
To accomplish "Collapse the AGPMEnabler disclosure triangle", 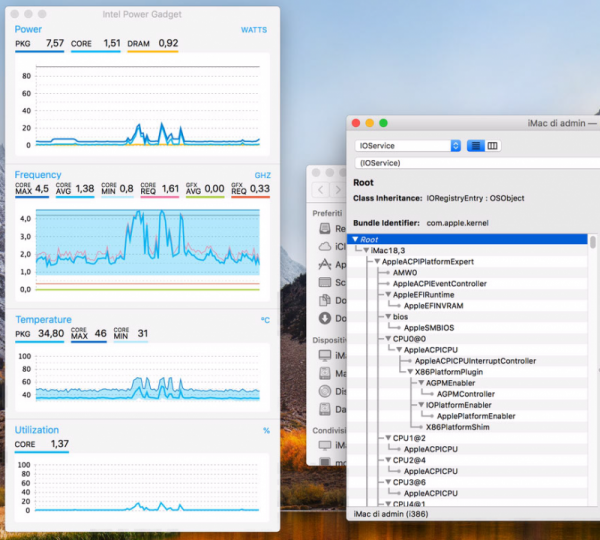I will [x=422, y=383].
